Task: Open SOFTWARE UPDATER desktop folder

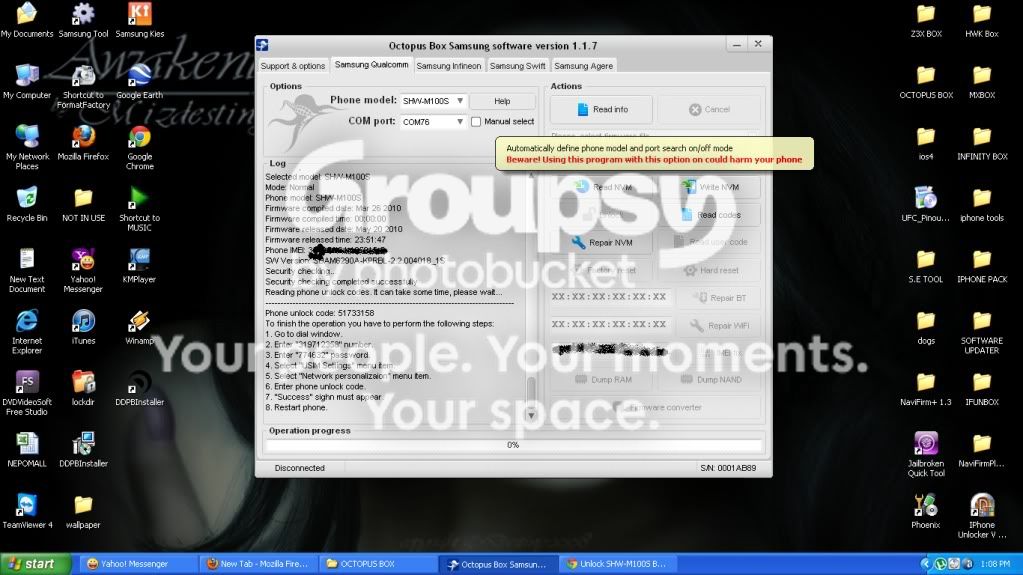Action: [982, 331]
